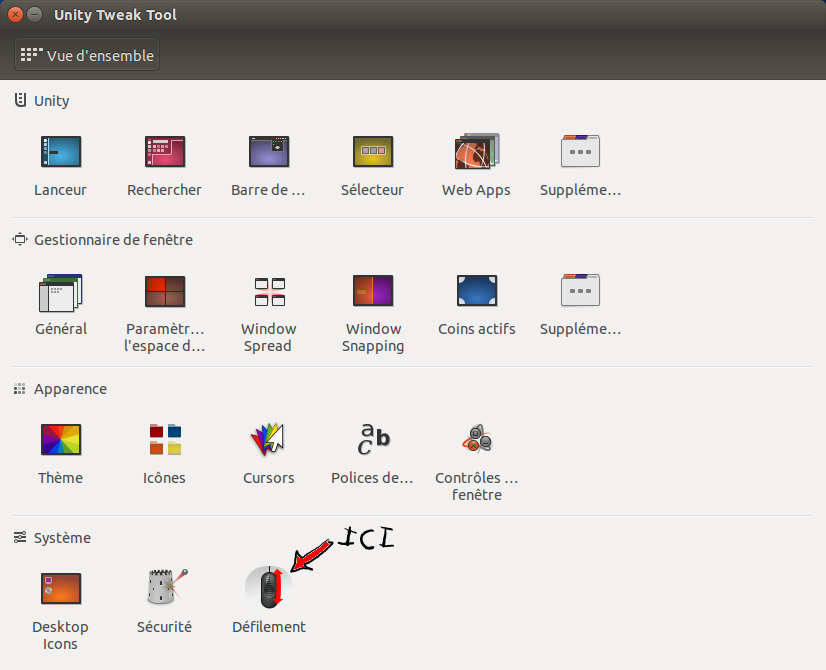Open Paramètr… l'espace d… workspace settings

164,313
